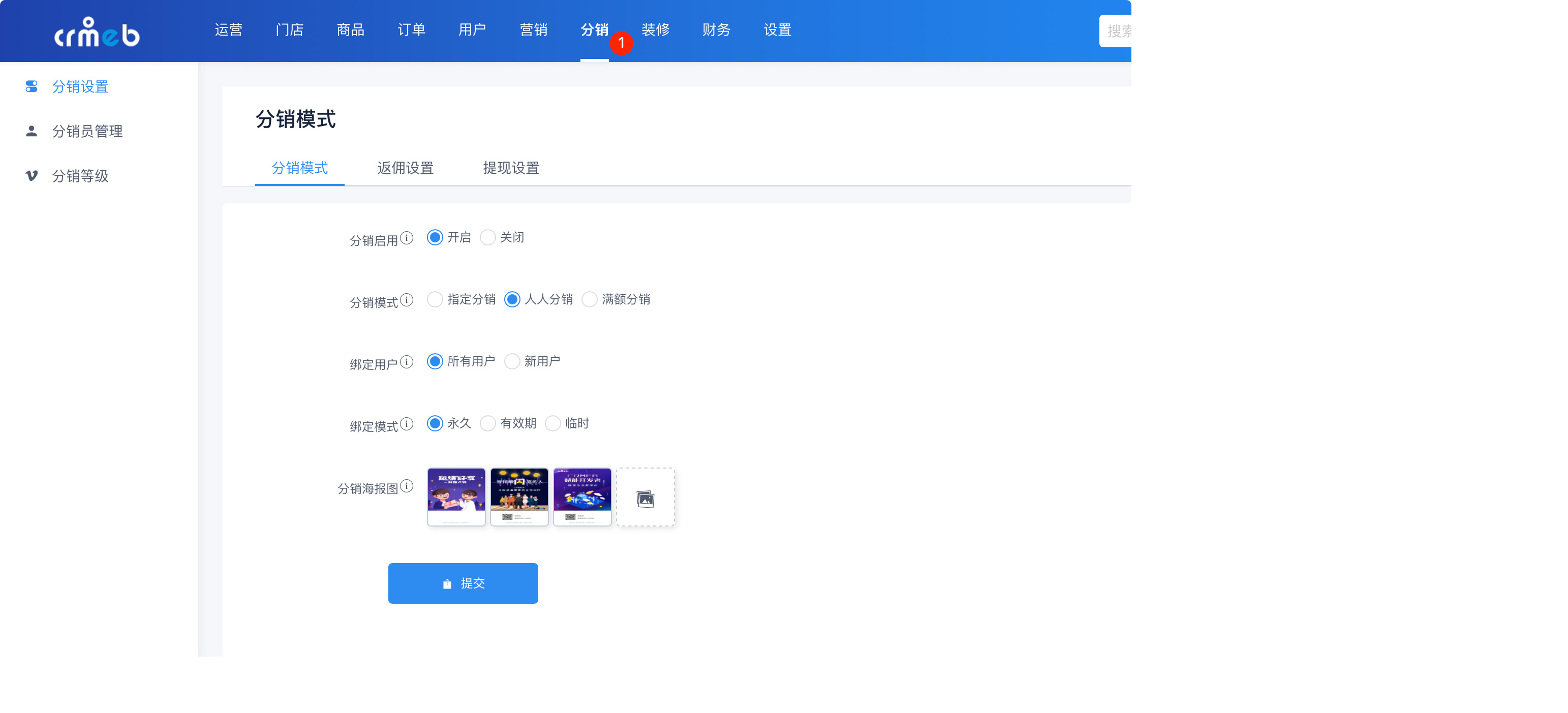This screenshot has width=1568, height=713.
Task: Click the search input field
Action: (x=1115, y=31)
